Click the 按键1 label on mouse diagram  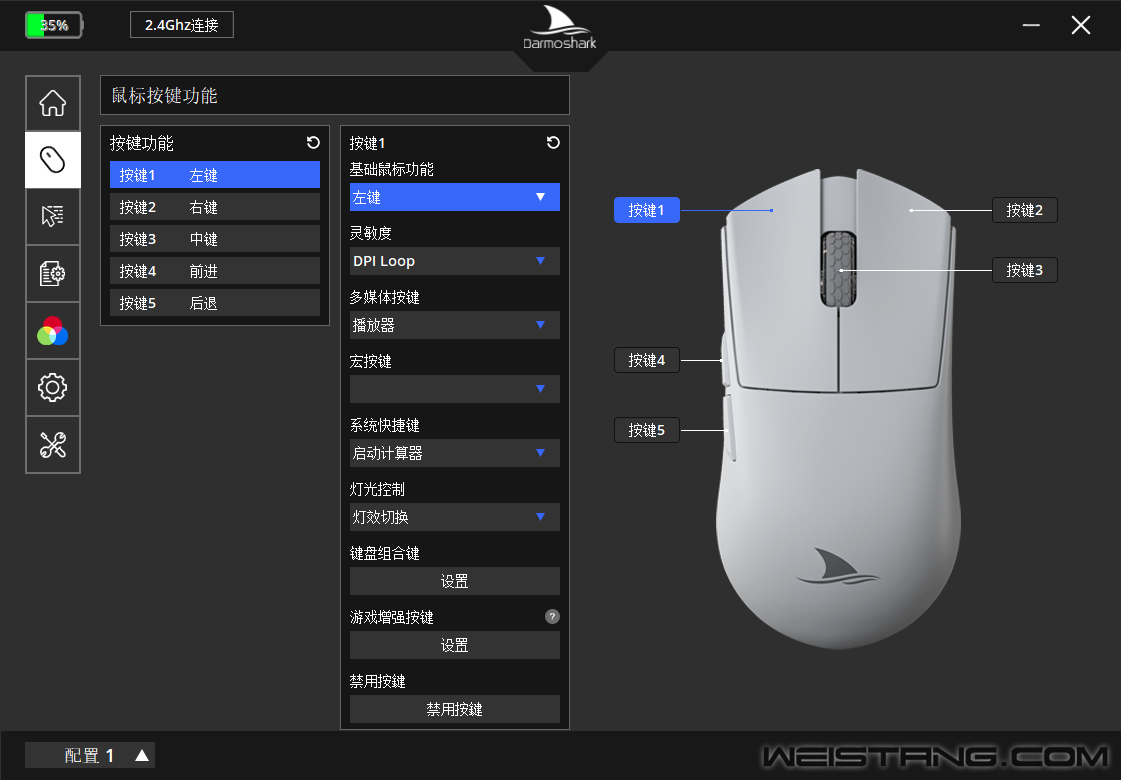[646, 210]
